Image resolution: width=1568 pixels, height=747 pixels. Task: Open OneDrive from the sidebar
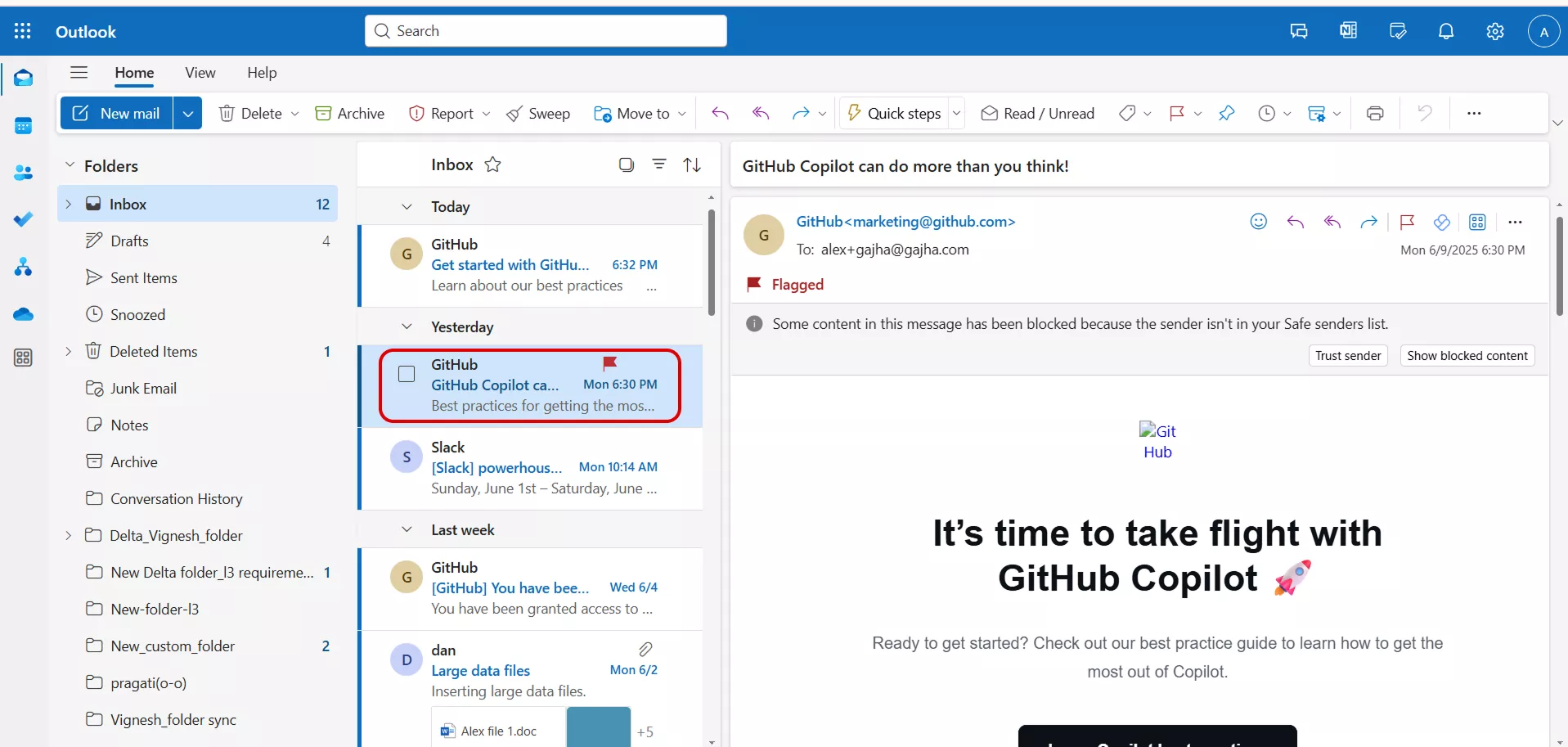coord(23,314)
